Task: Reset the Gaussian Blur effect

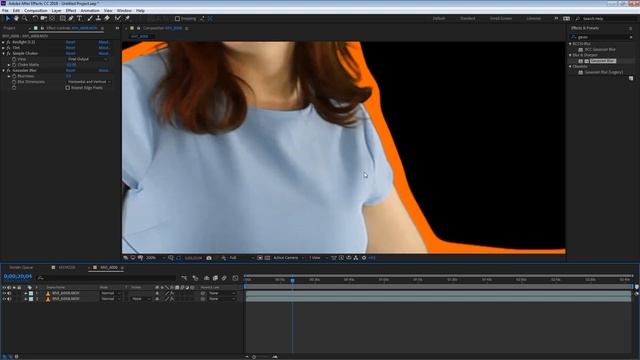Action: [x=71, y=71]
